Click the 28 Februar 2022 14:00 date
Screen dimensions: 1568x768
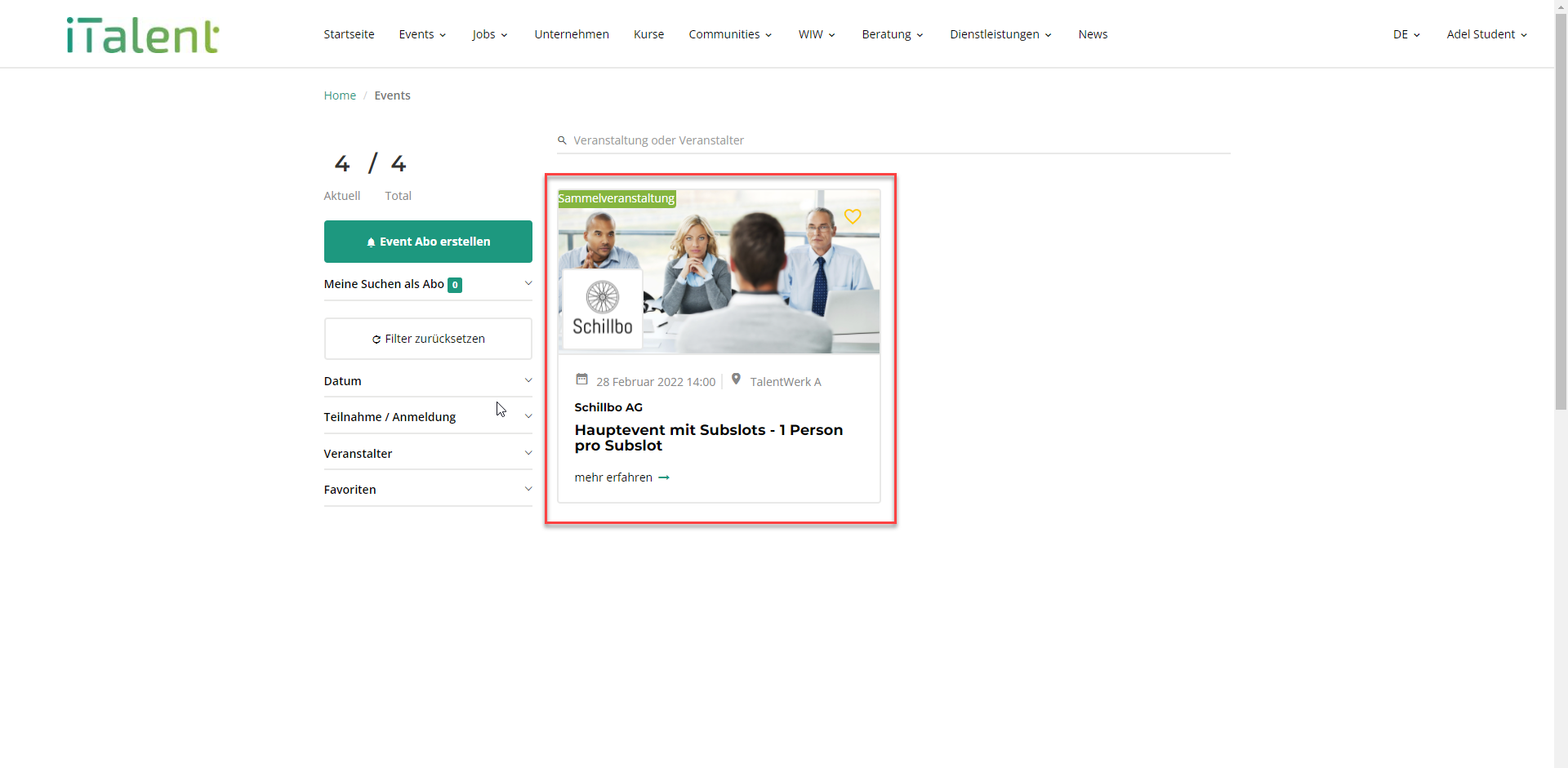pos(656,382)
